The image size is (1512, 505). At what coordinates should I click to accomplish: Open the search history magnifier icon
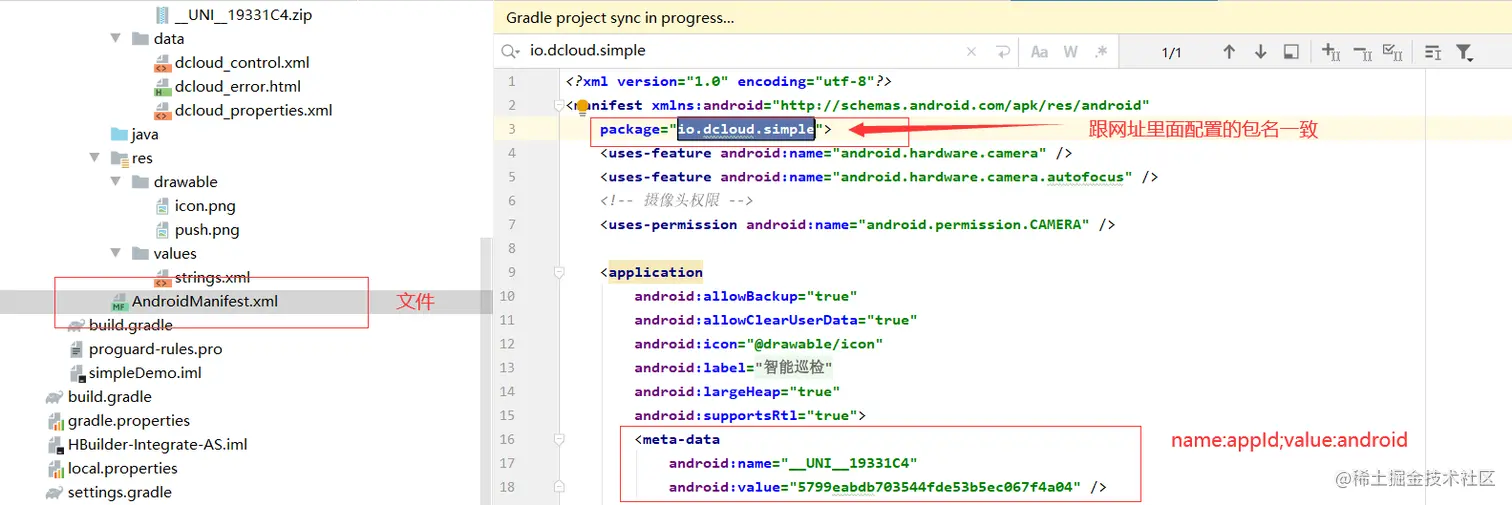coord(511,51)
